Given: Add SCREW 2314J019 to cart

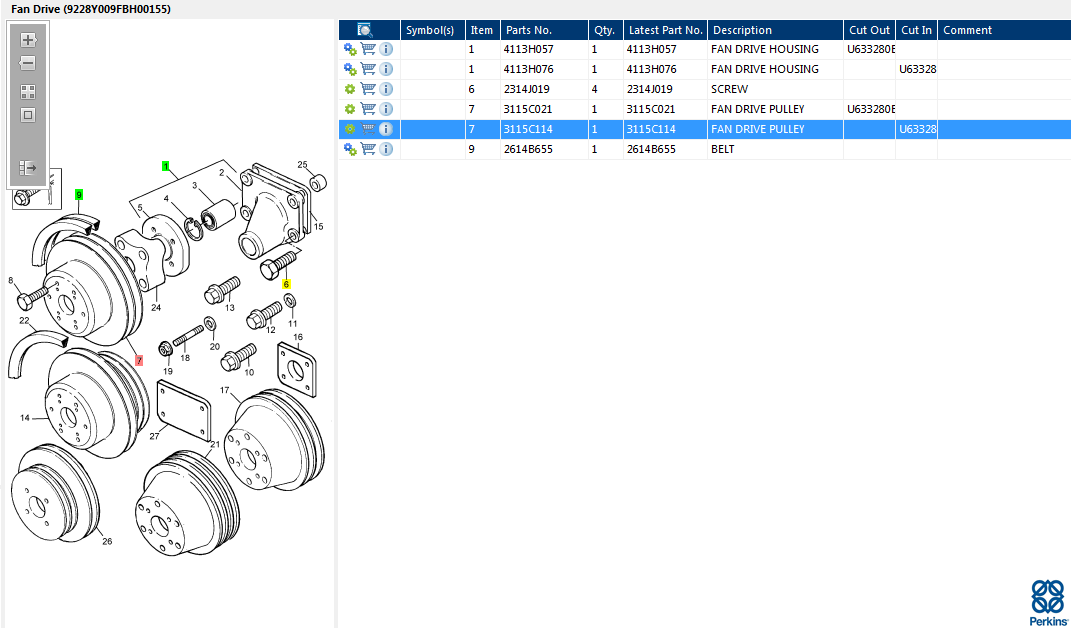Looking at the screenshot, I should coord(368,89).
